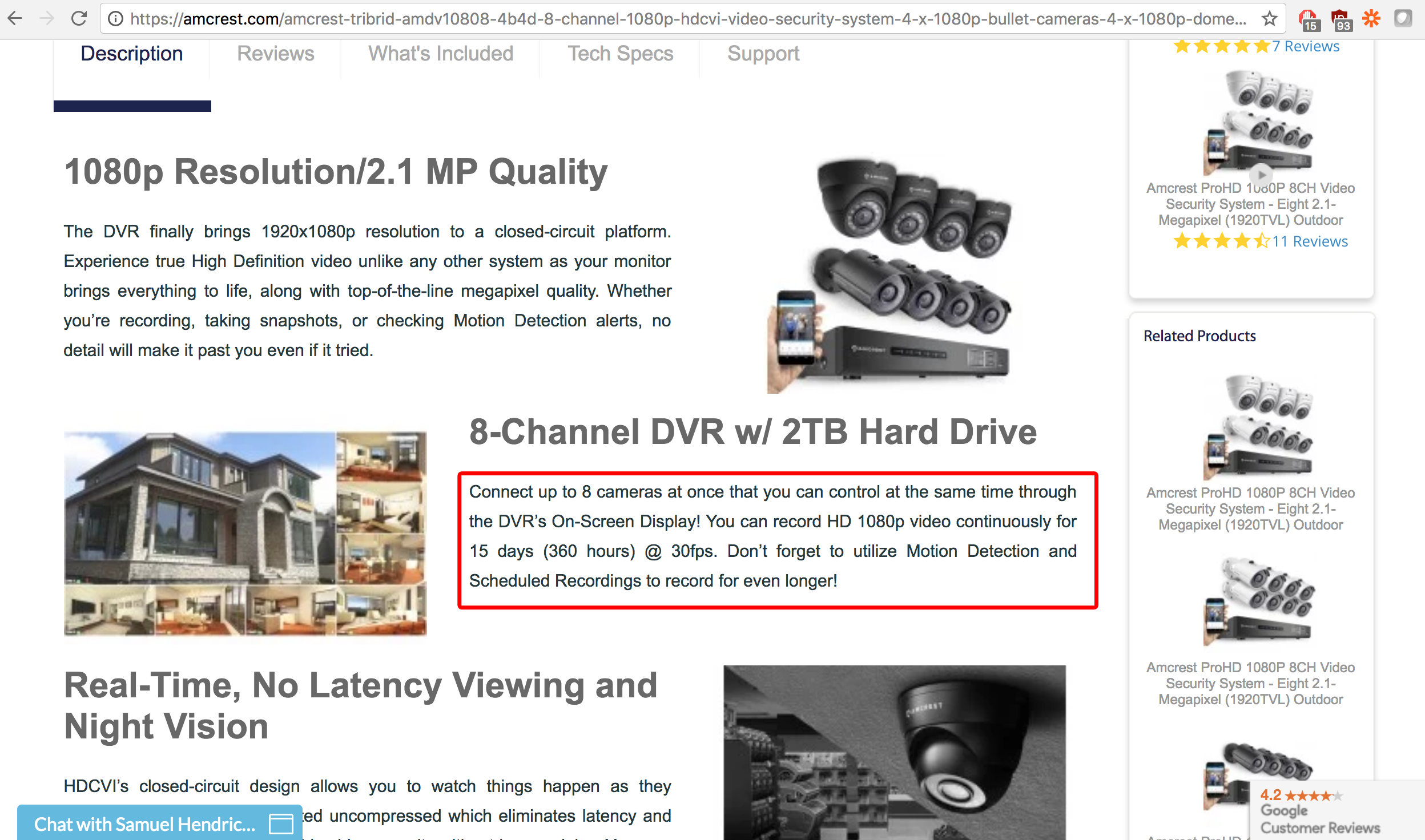
Task: Open extension icon with badge 93
Action: coord(1341,20)
